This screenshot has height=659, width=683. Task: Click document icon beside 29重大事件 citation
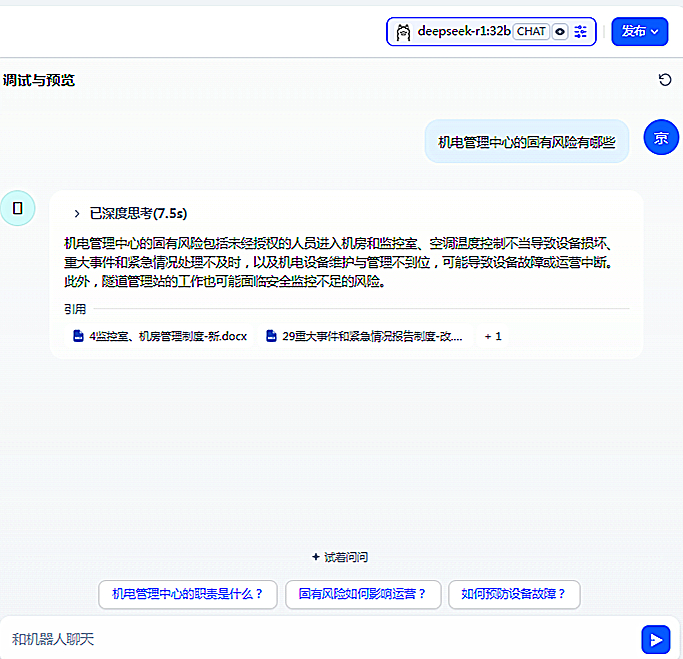point(271,337)
